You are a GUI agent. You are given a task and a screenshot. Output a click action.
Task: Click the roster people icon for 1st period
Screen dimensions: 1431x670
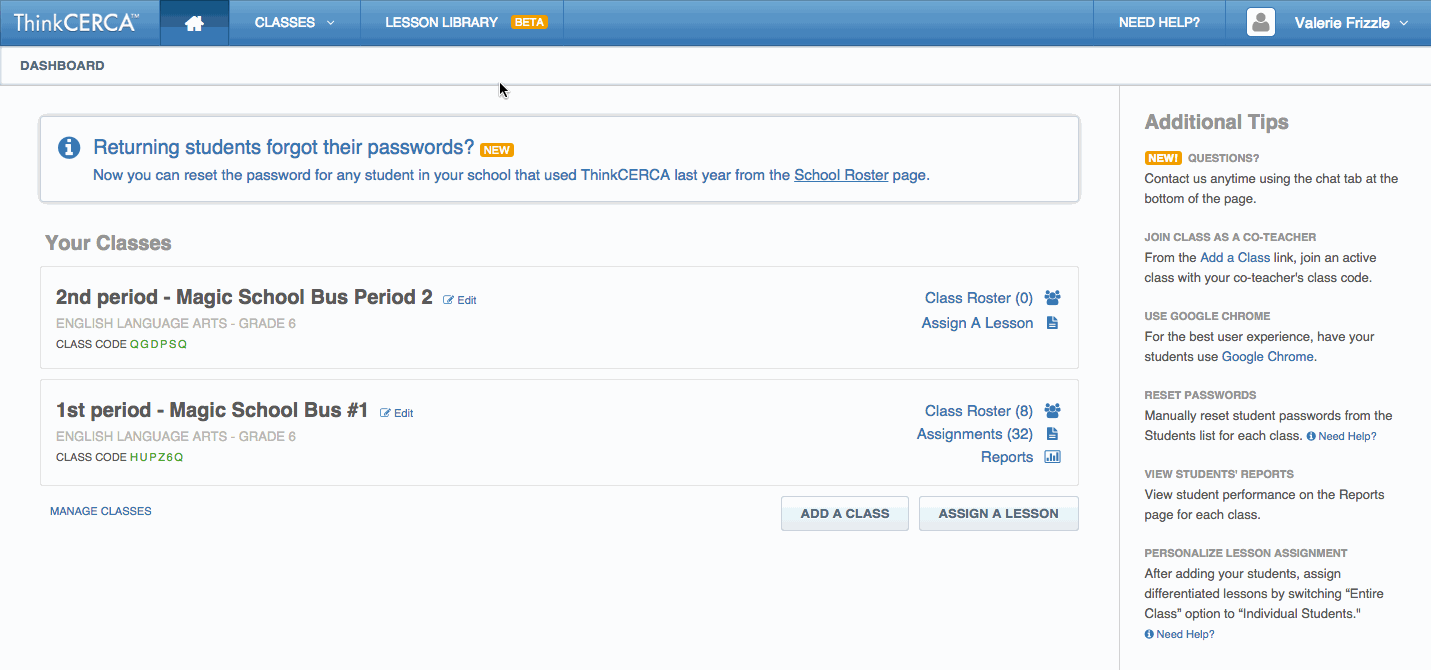point(1052,411)
